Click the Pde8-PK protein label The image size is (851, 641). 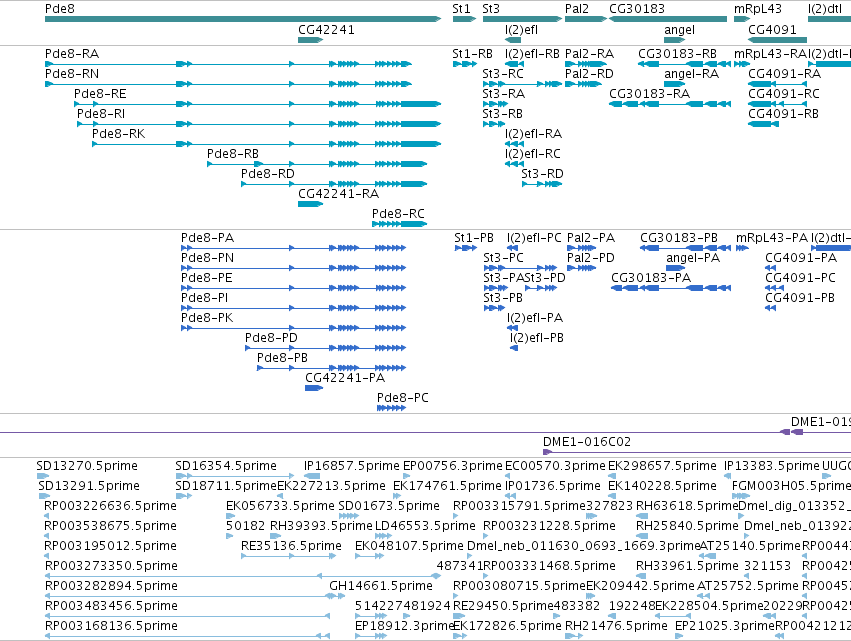(x=207, y=318)
